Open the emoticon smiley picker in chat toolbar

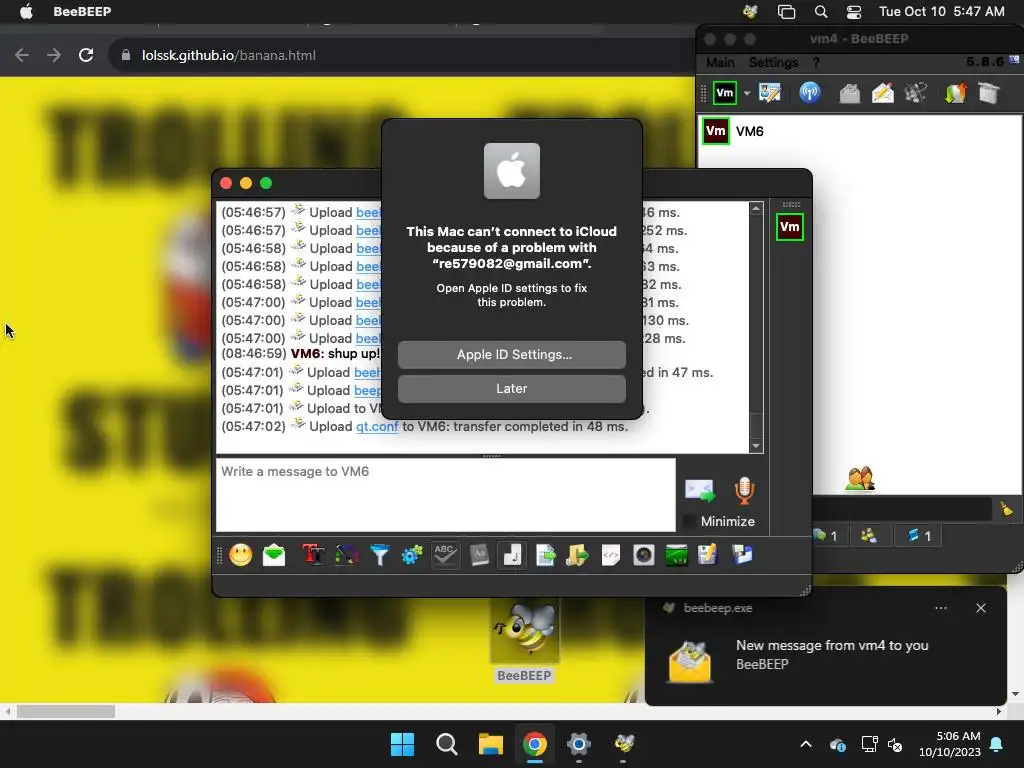(240, 555)
